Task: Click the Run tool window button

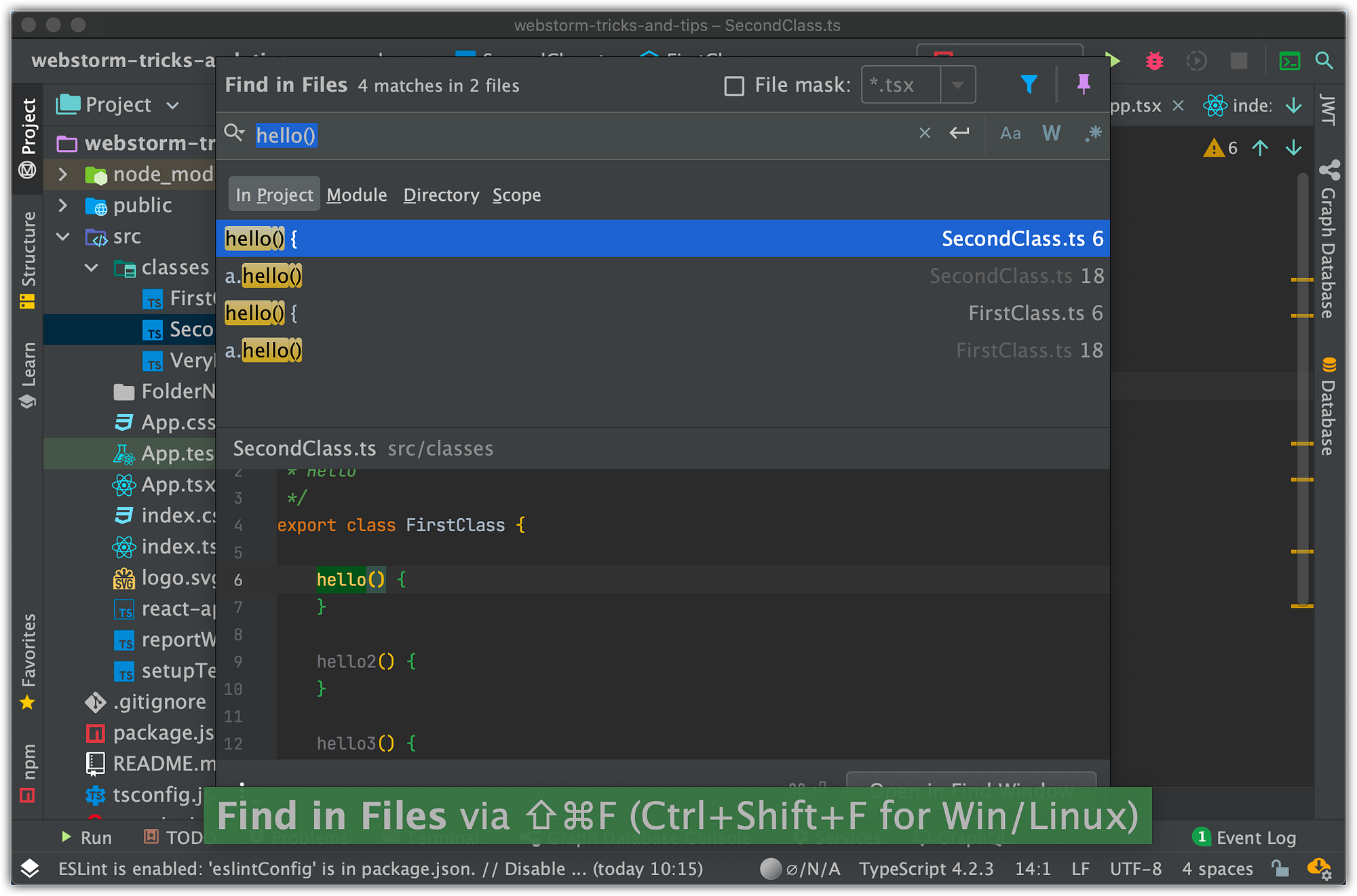Action: point(86,838)
